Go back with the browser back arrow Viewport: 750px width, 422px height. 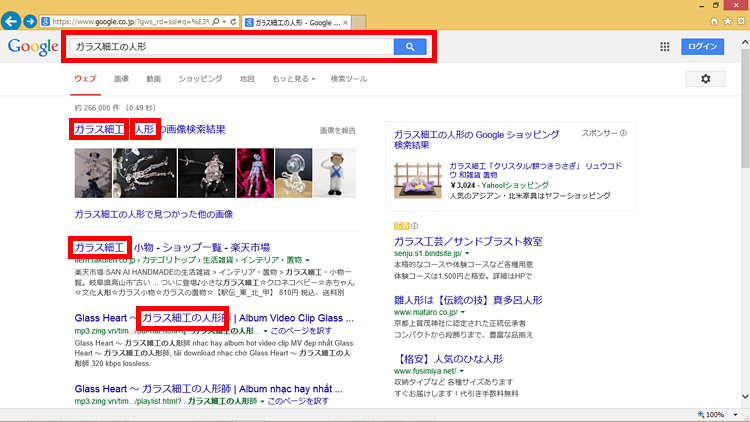point(13,20)
